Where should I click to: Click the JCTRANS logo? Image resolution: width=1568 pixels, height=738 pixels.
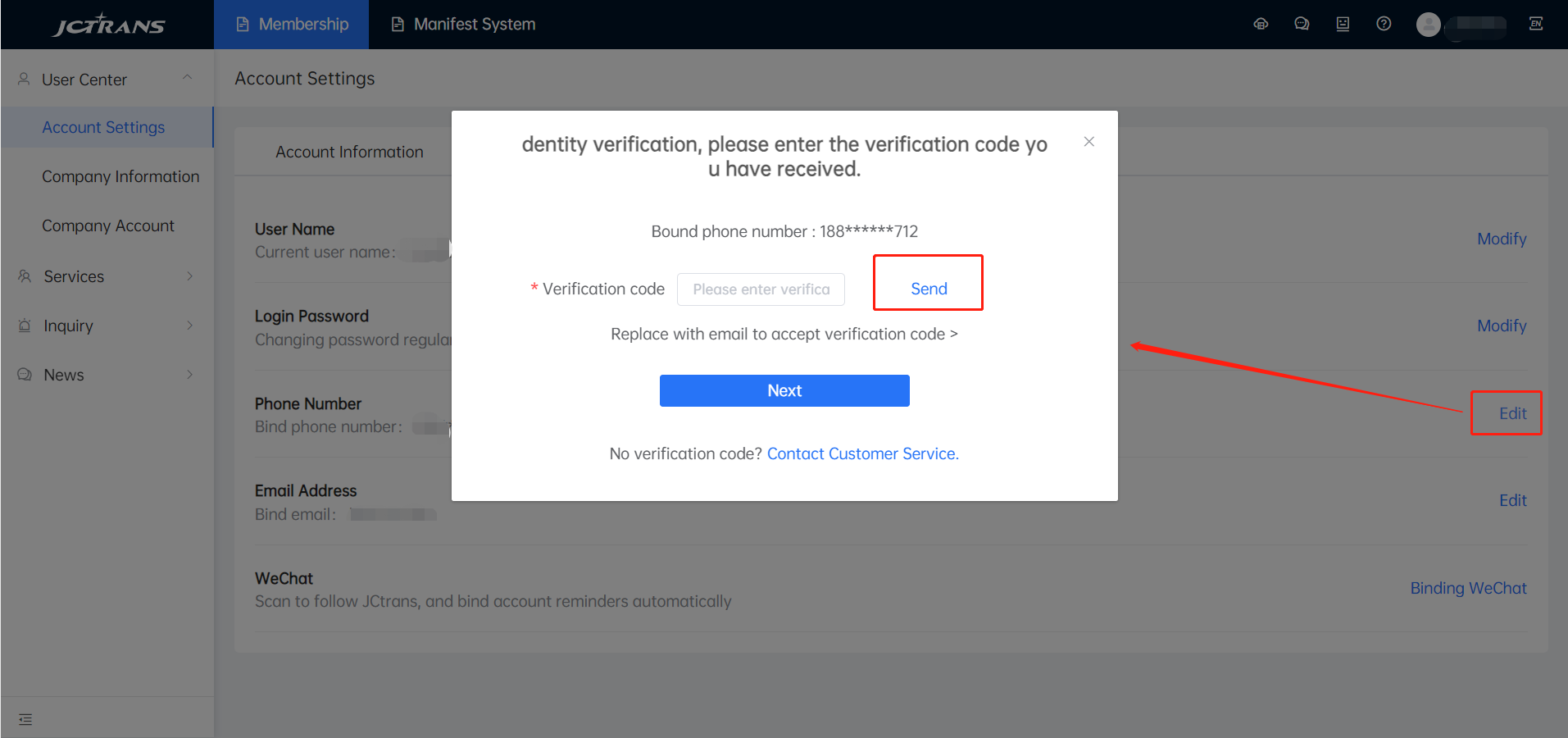109,25
